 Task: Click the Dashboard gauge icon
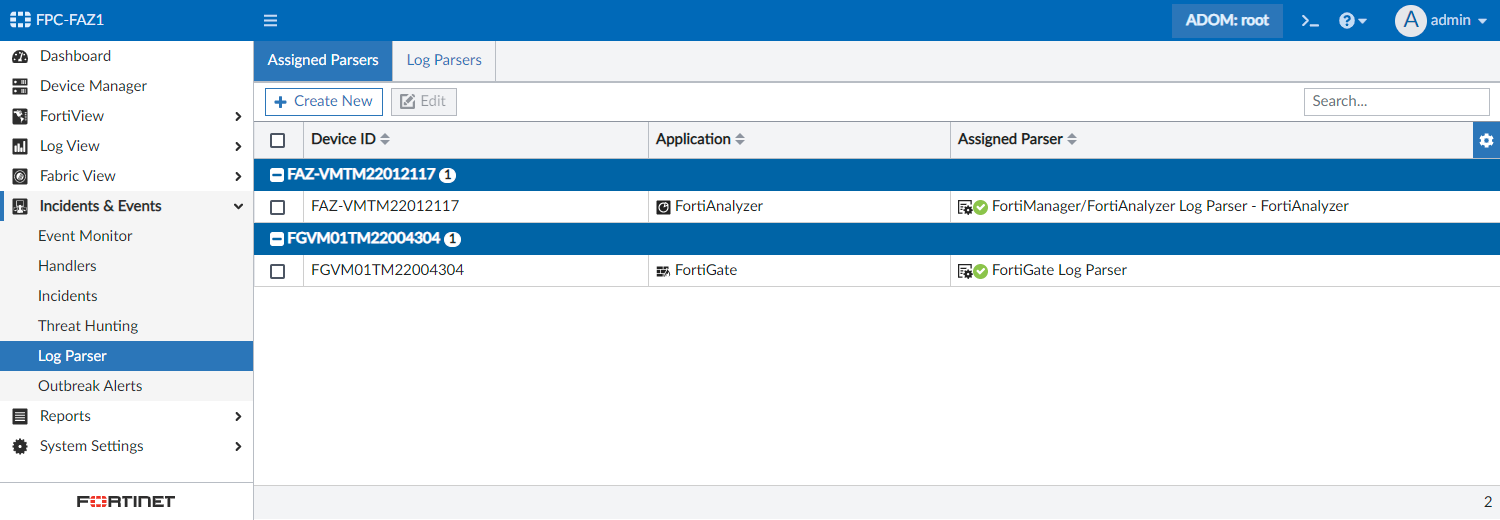(x=20, y=56)
